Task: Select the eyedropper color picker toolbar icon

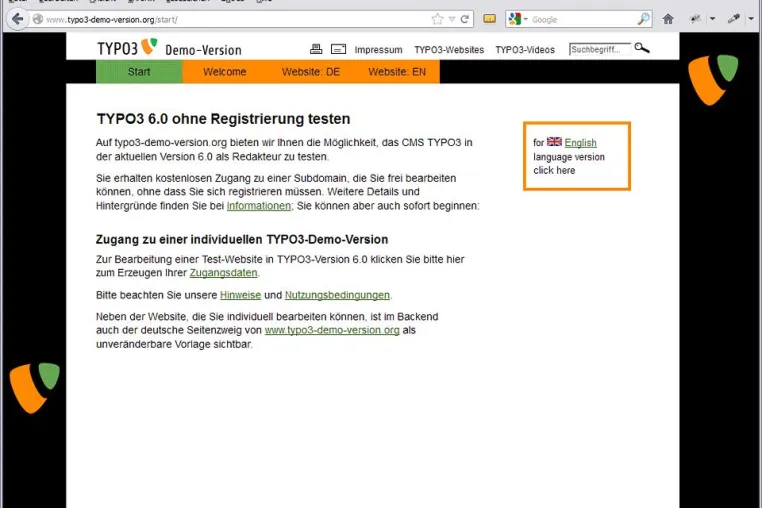Action: point(733,19)
